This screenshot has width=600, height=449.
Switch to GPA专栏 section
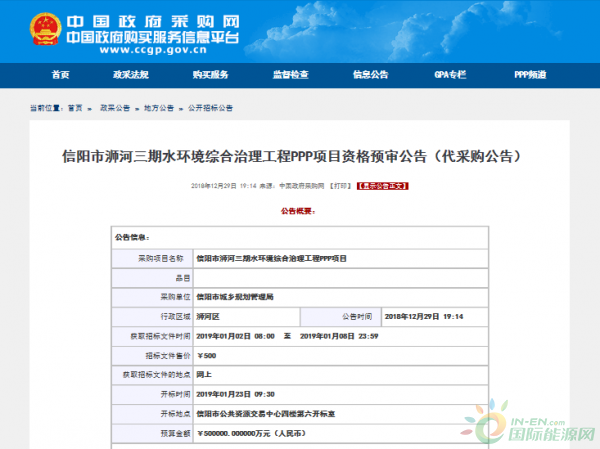tap(450, 75)
